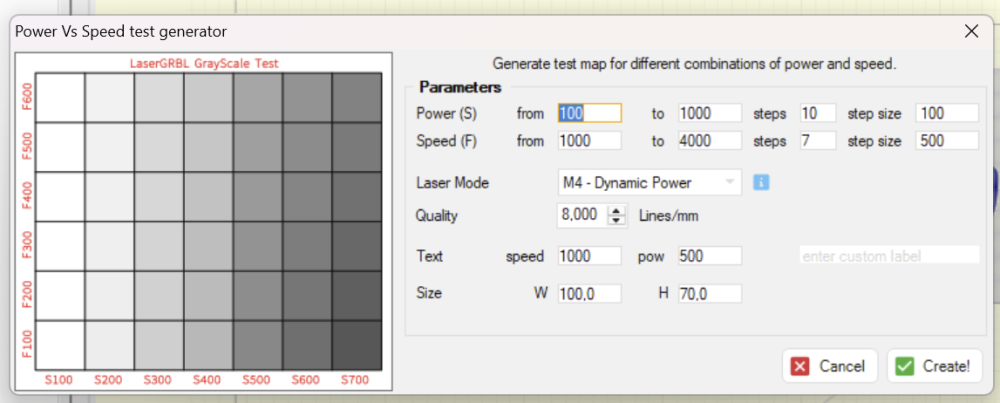Click the Parameters group heading
Screen dimensions: 1000x403
(460, 87)
